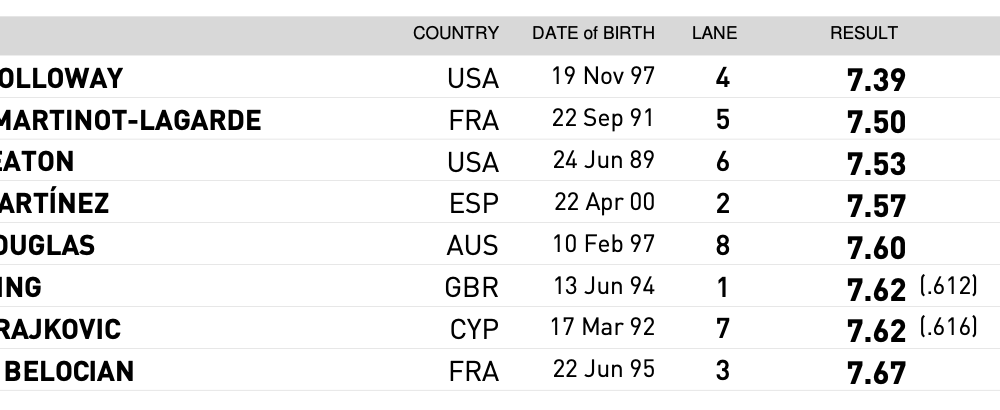Click the EATON athlete name
This screenshot has height=410, width=1000.
tap(37, 162)
